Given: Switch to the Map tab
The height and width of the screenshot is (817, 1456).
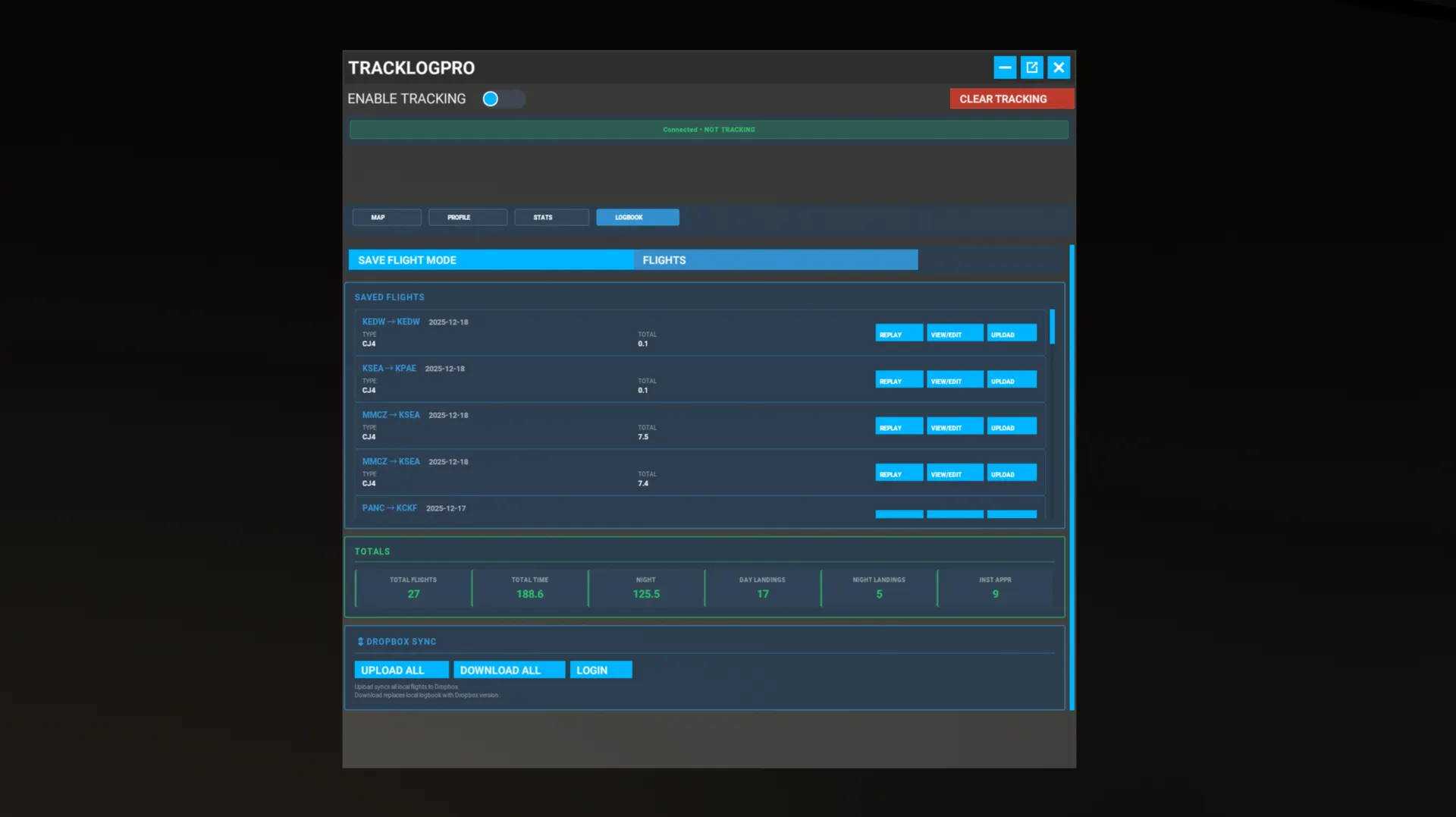Looking at the screenshot, I should click(x=386, y=218).
